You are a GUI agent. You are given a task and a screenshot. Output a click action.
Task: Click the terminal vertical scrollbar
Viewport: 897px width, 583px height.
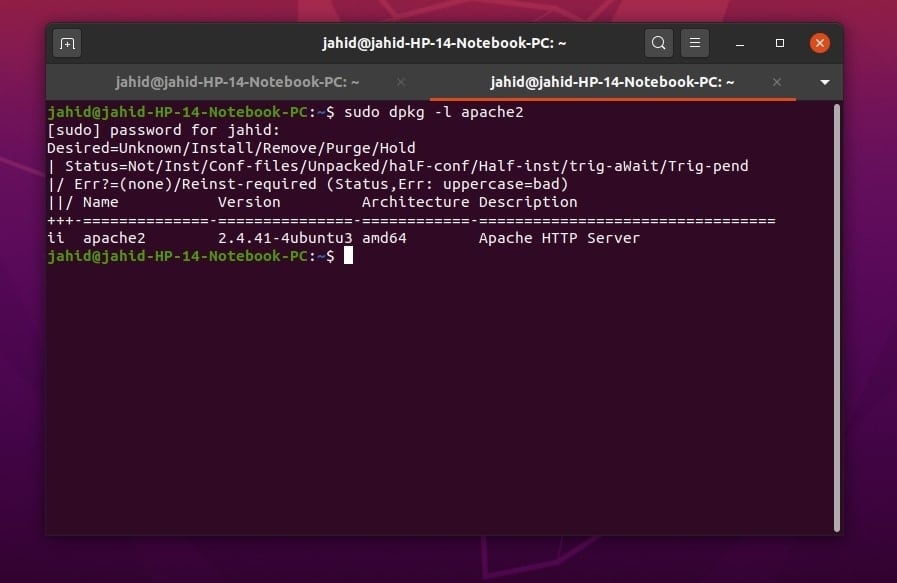[x=837, y=318]
